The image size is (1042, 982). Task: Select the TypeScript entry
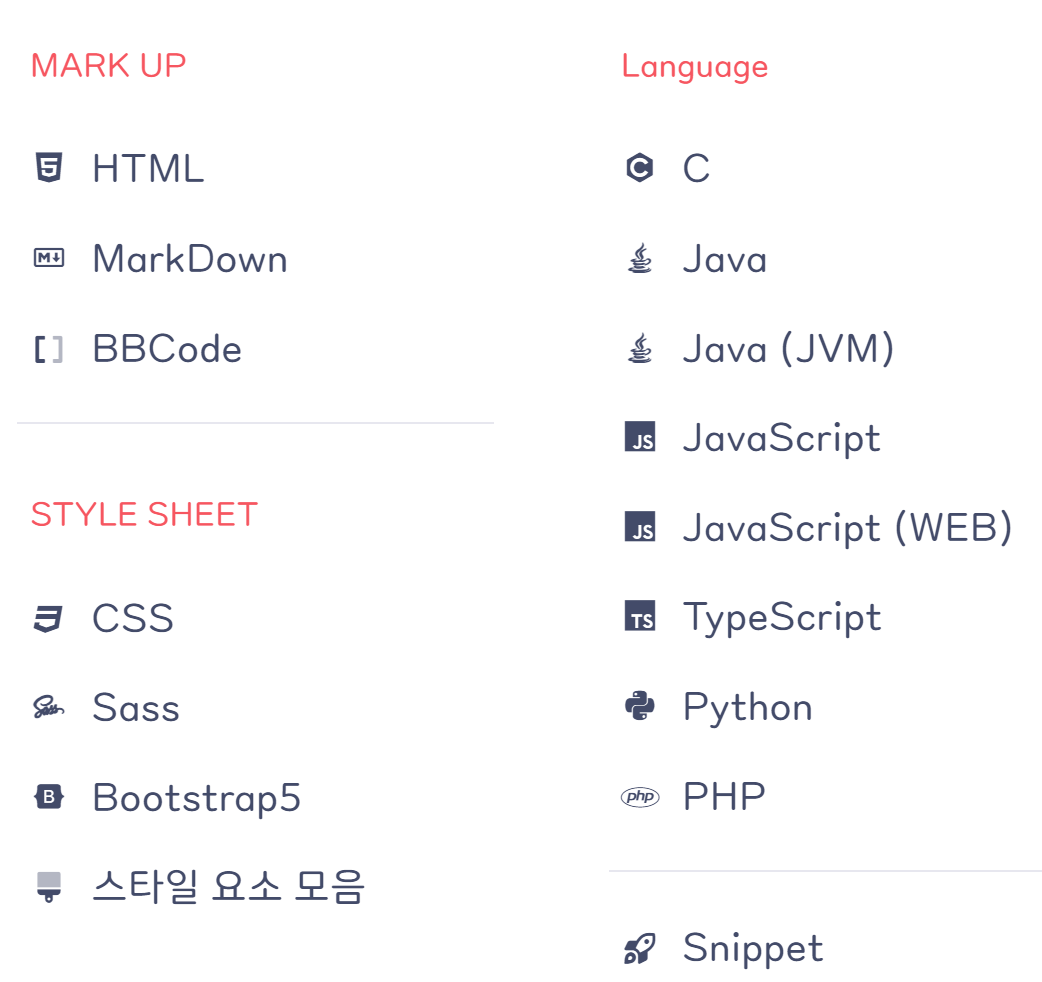[x=782, y=618]
